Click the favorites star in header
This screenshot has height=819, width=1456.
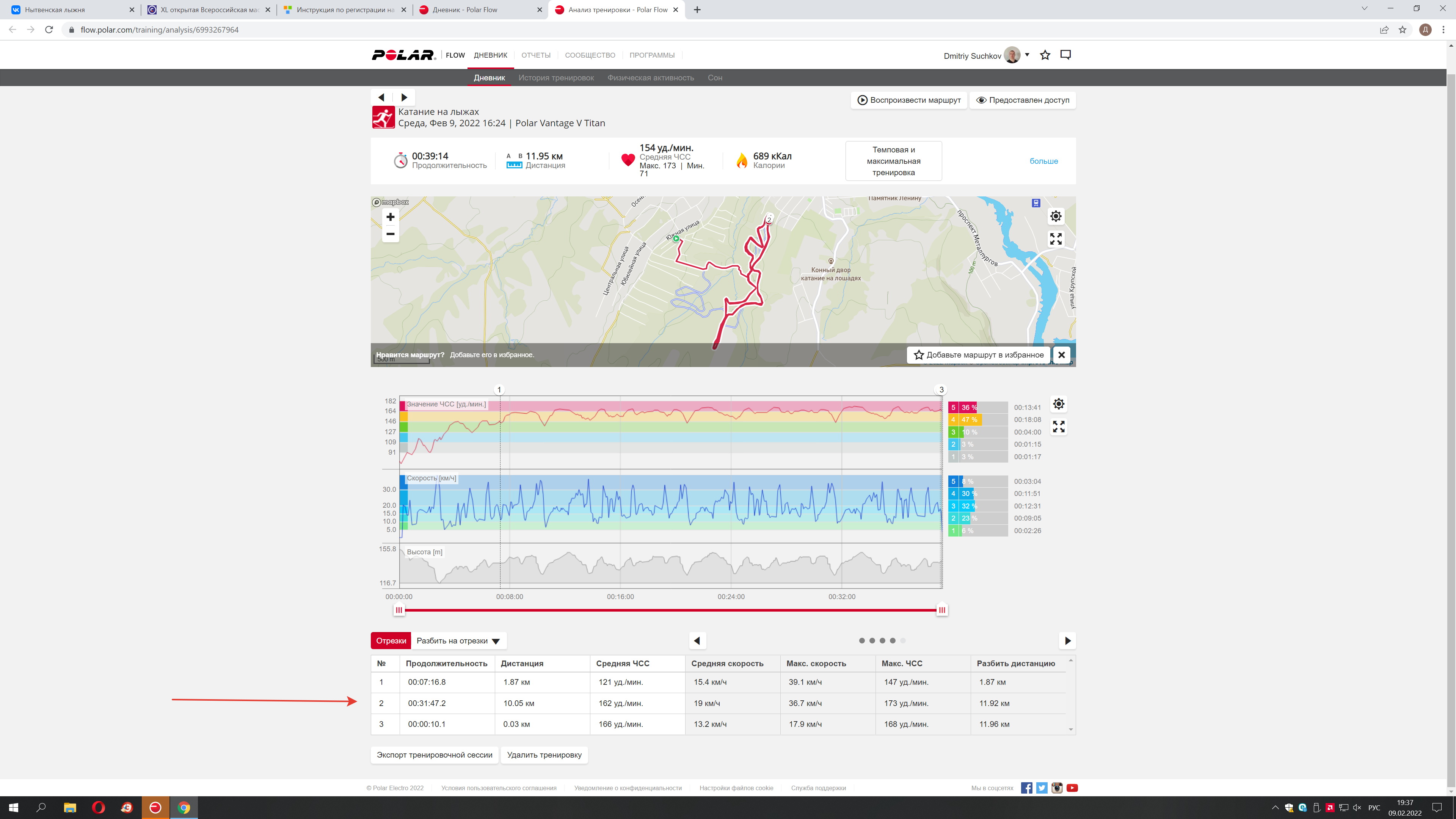point(1045,55)
